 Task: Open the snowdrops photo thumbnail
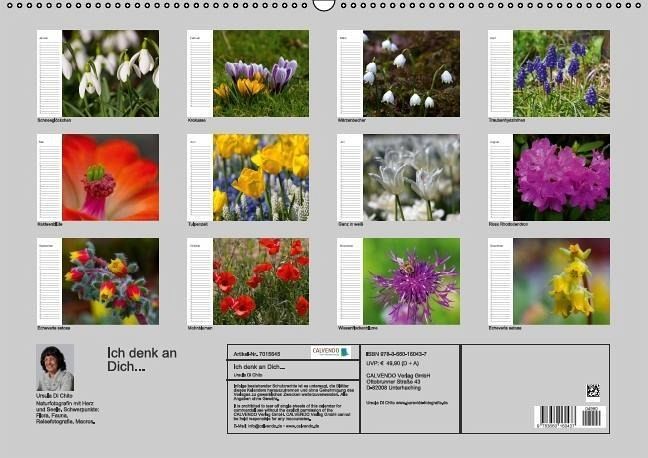(110, 73)
